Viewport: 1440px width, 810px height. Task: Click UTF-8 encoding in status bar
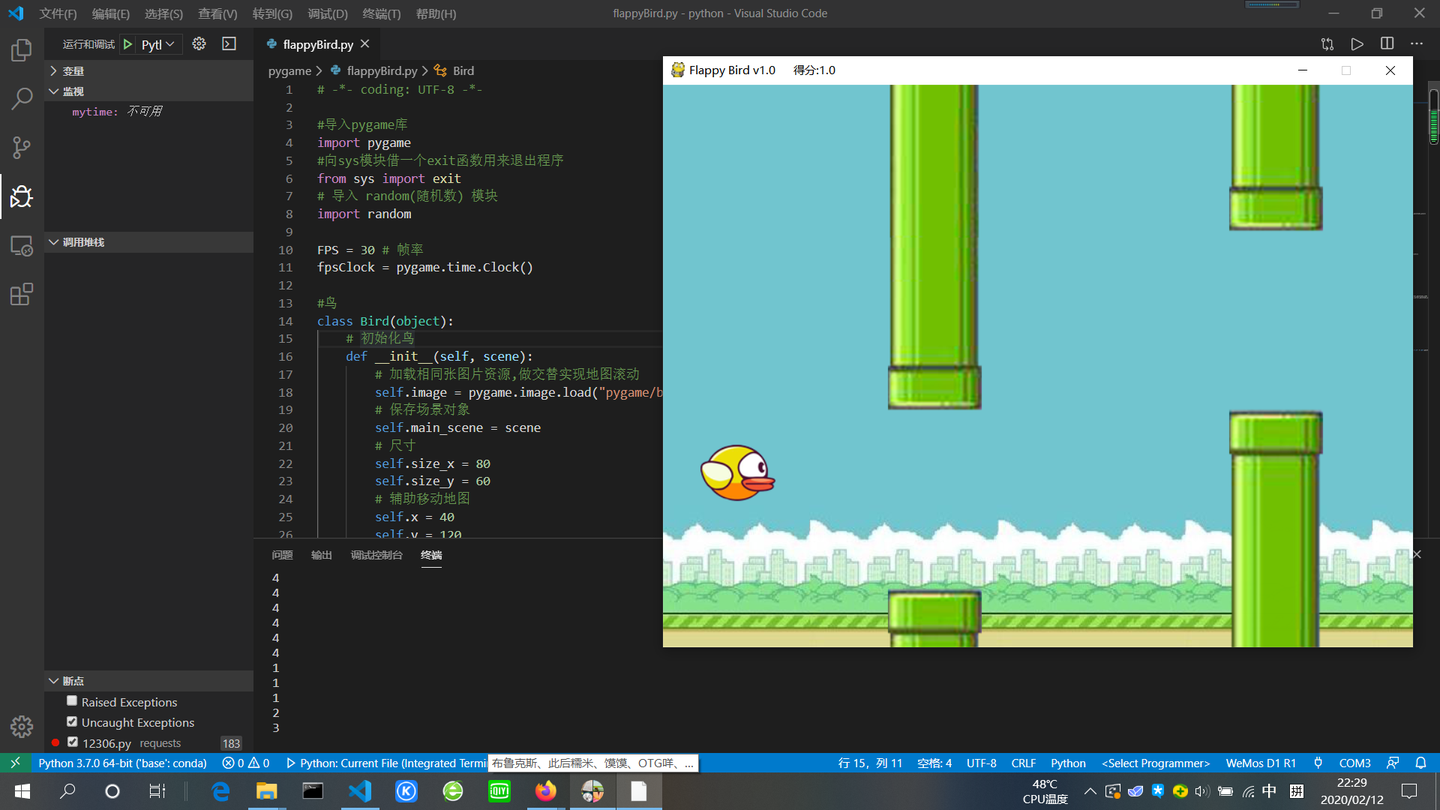pyautogui.click(x=981, y=762)
